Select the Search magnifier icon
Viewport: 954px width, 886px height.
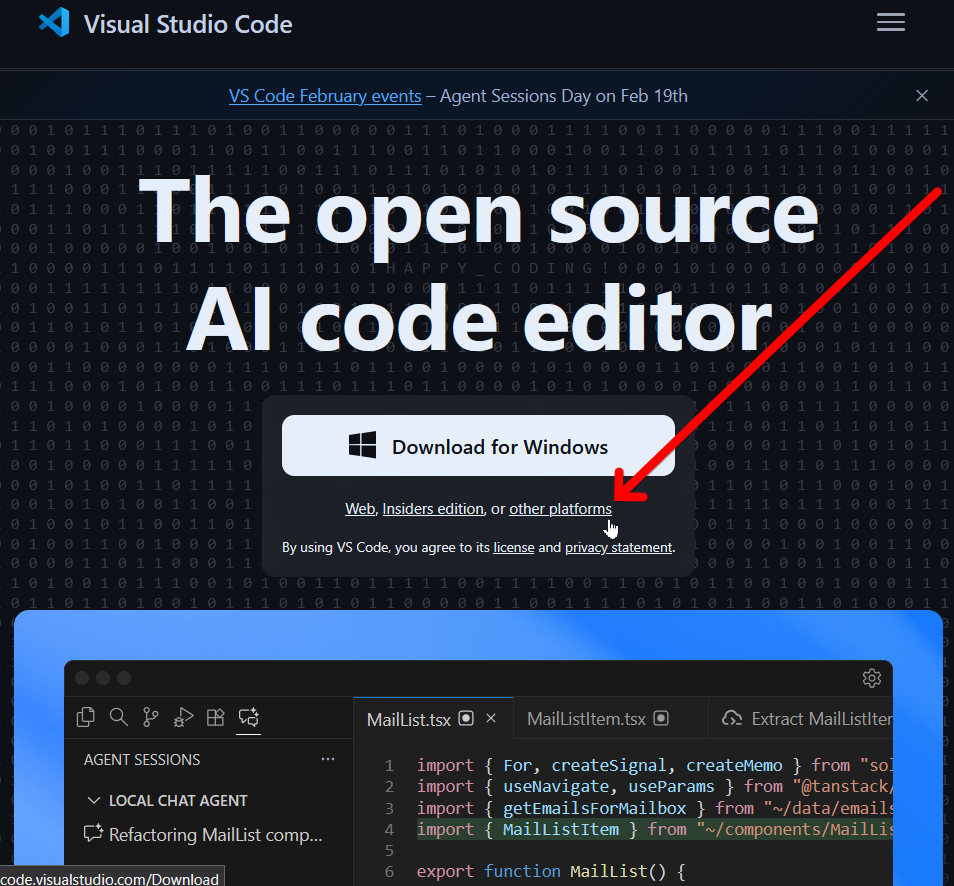point(119,716)
